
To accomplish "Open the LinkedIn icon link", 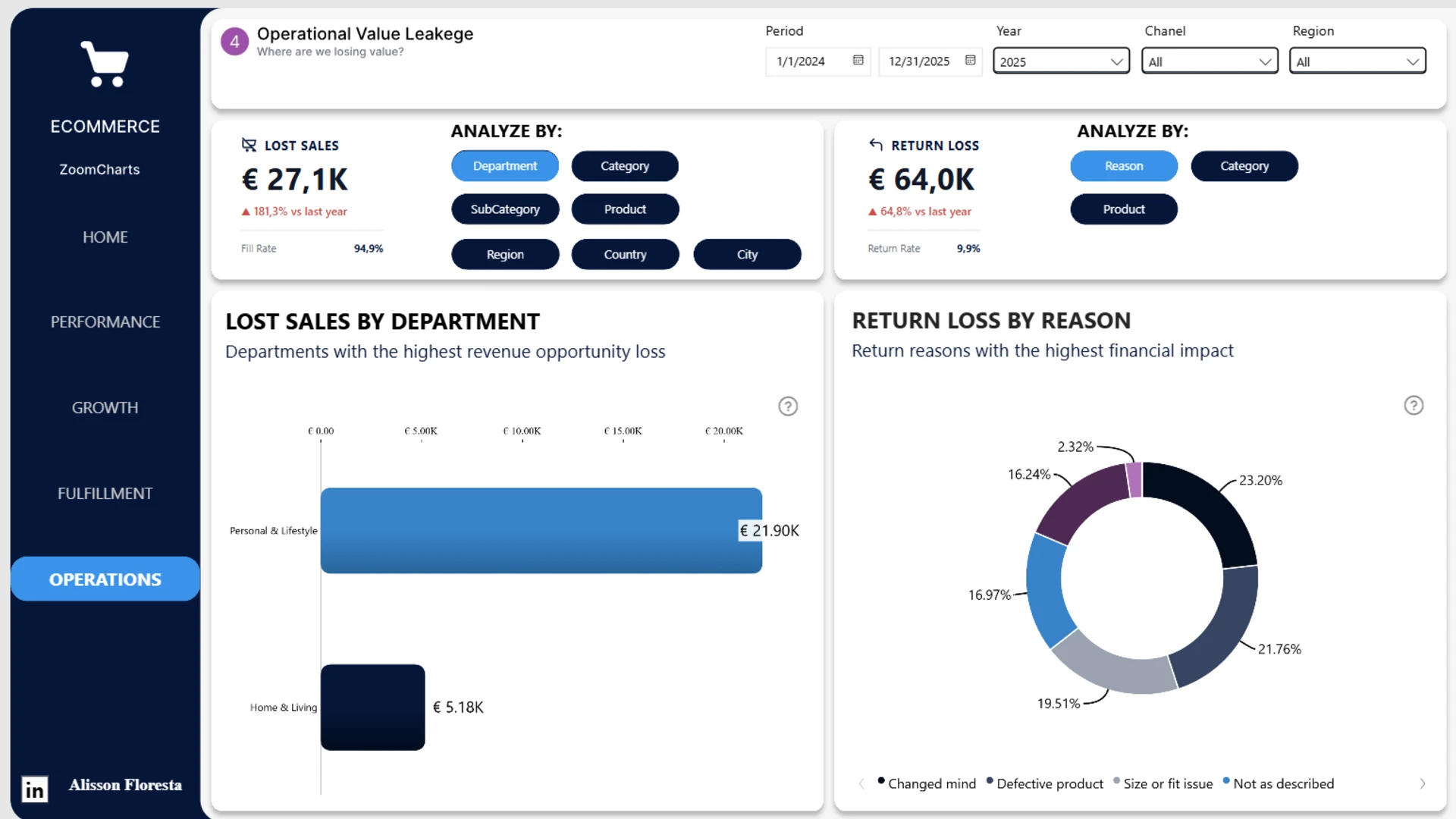I will click(x=34, y=789).
